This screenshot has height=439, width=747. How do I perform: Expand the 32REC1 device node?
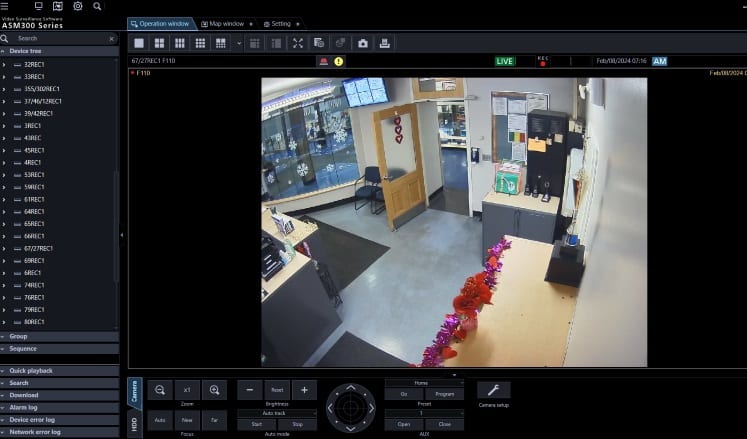[x=4, y=64]
